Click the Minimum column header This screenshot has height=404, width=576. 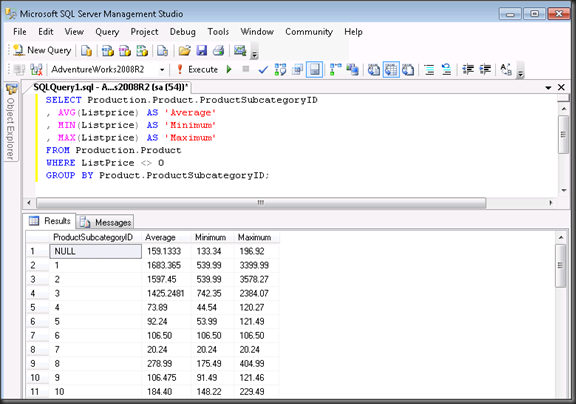(212, 237)
